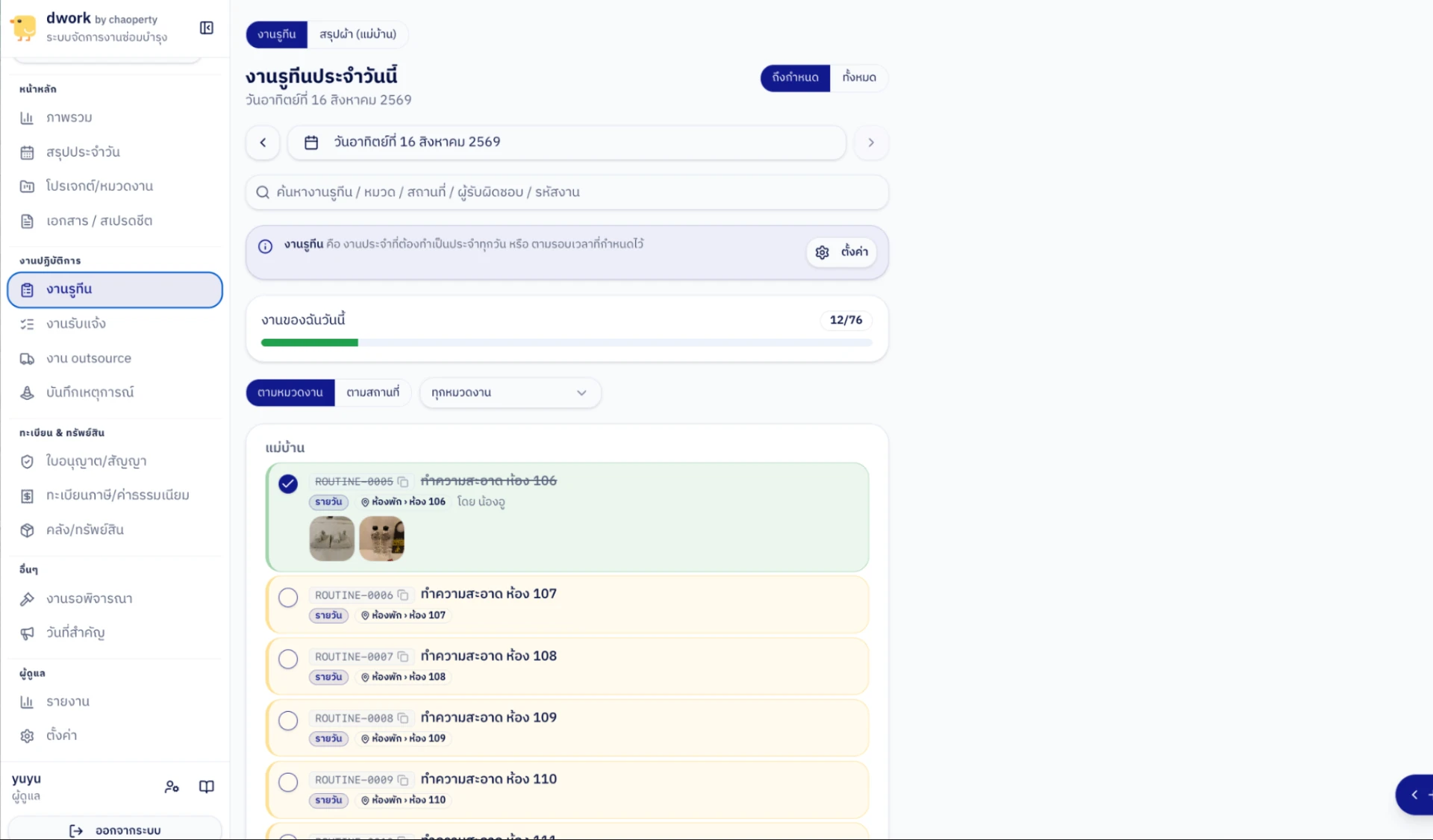The height and width of the screenshot is (840, 1433).
Task: Mark ทำความสะอาด ห้อง 109 as done
Action: click(288, 721)
